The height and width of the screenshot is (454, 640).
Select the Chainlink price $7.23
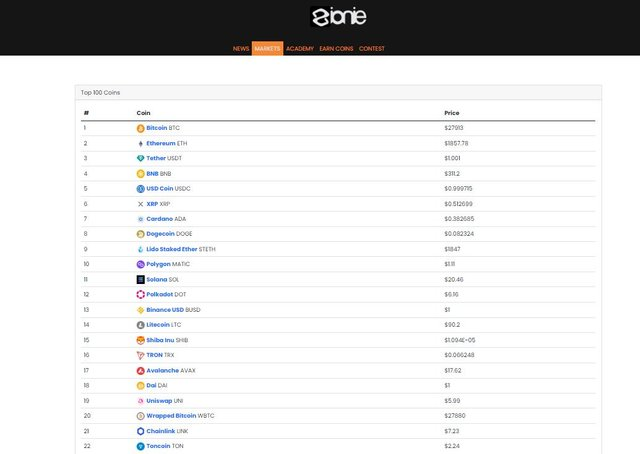[452, 431]
